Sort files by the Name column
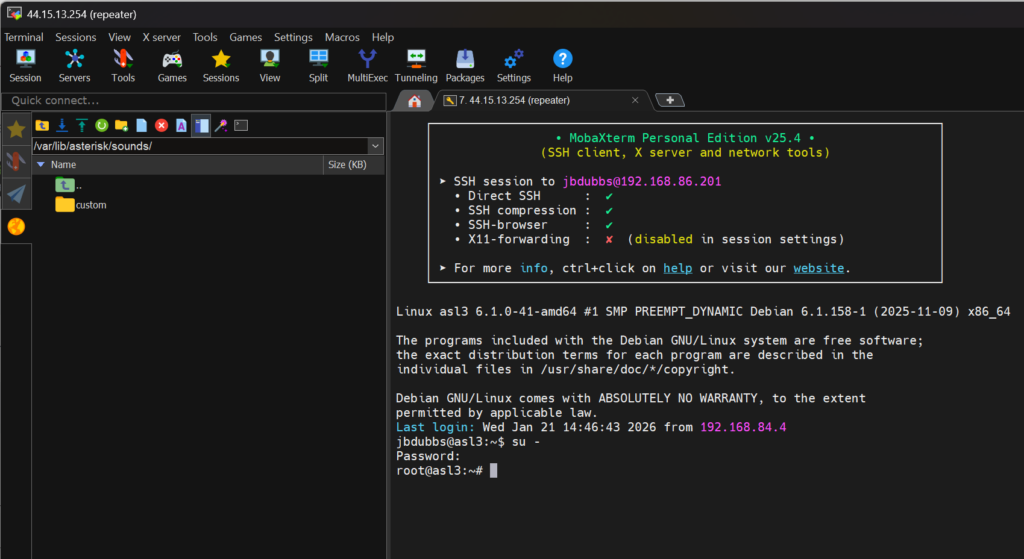 tap(64, 165)
